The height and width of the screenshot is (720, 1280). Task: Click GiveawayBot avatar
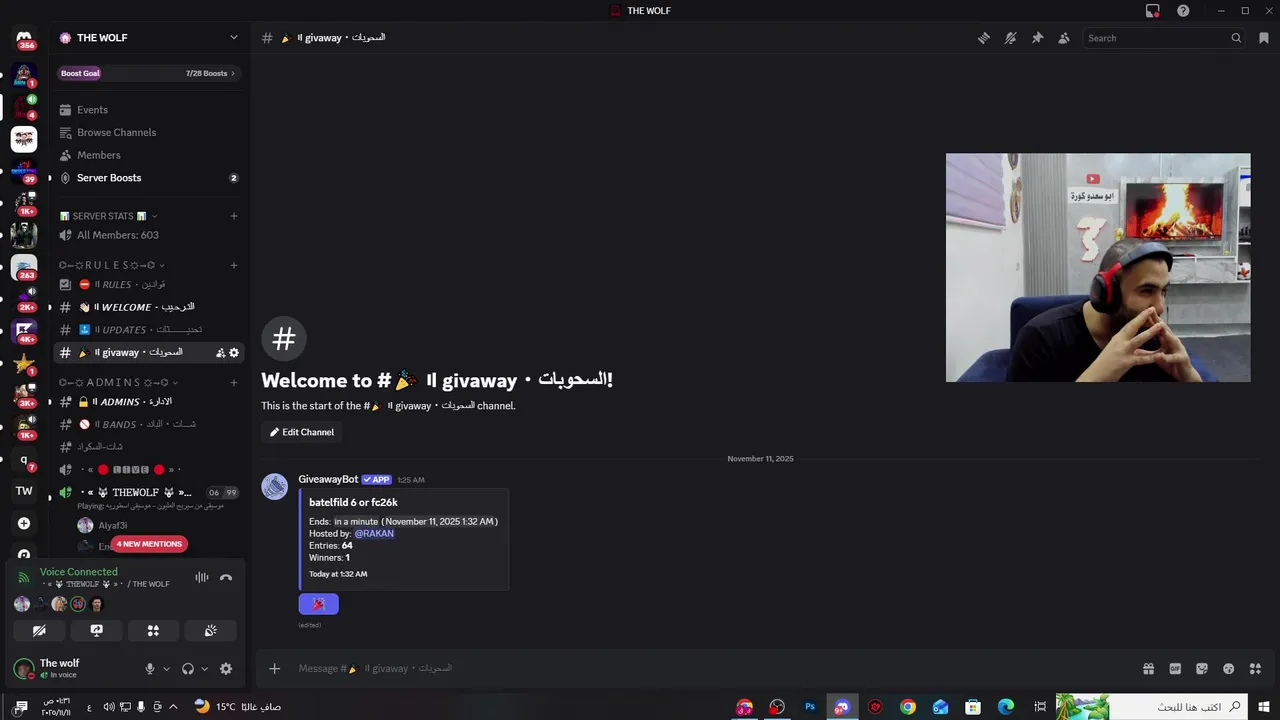point(275,487)
